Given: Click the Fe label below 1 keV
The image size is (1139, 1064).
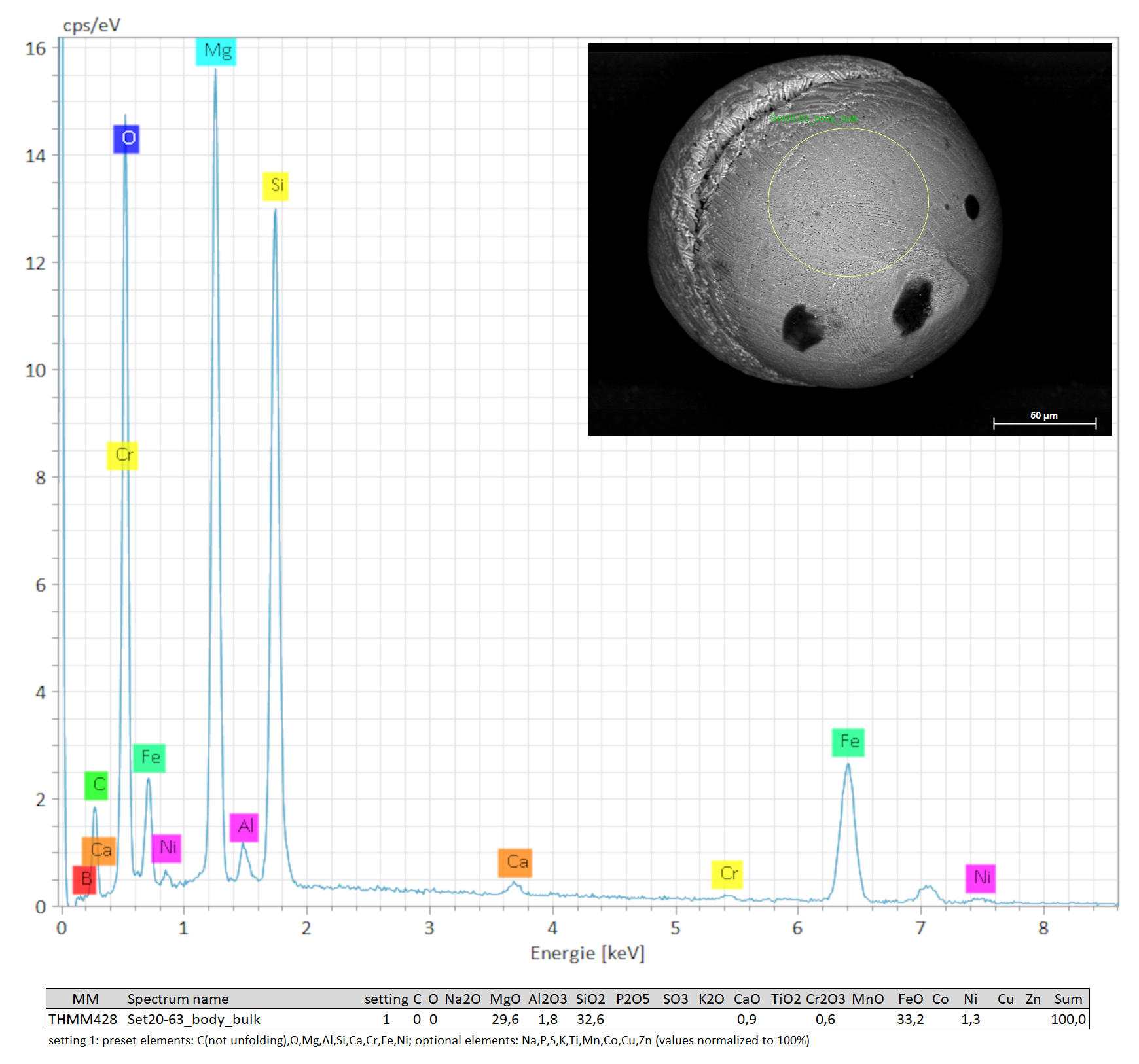Looking at the screenshot, I should tap(149, 758).
